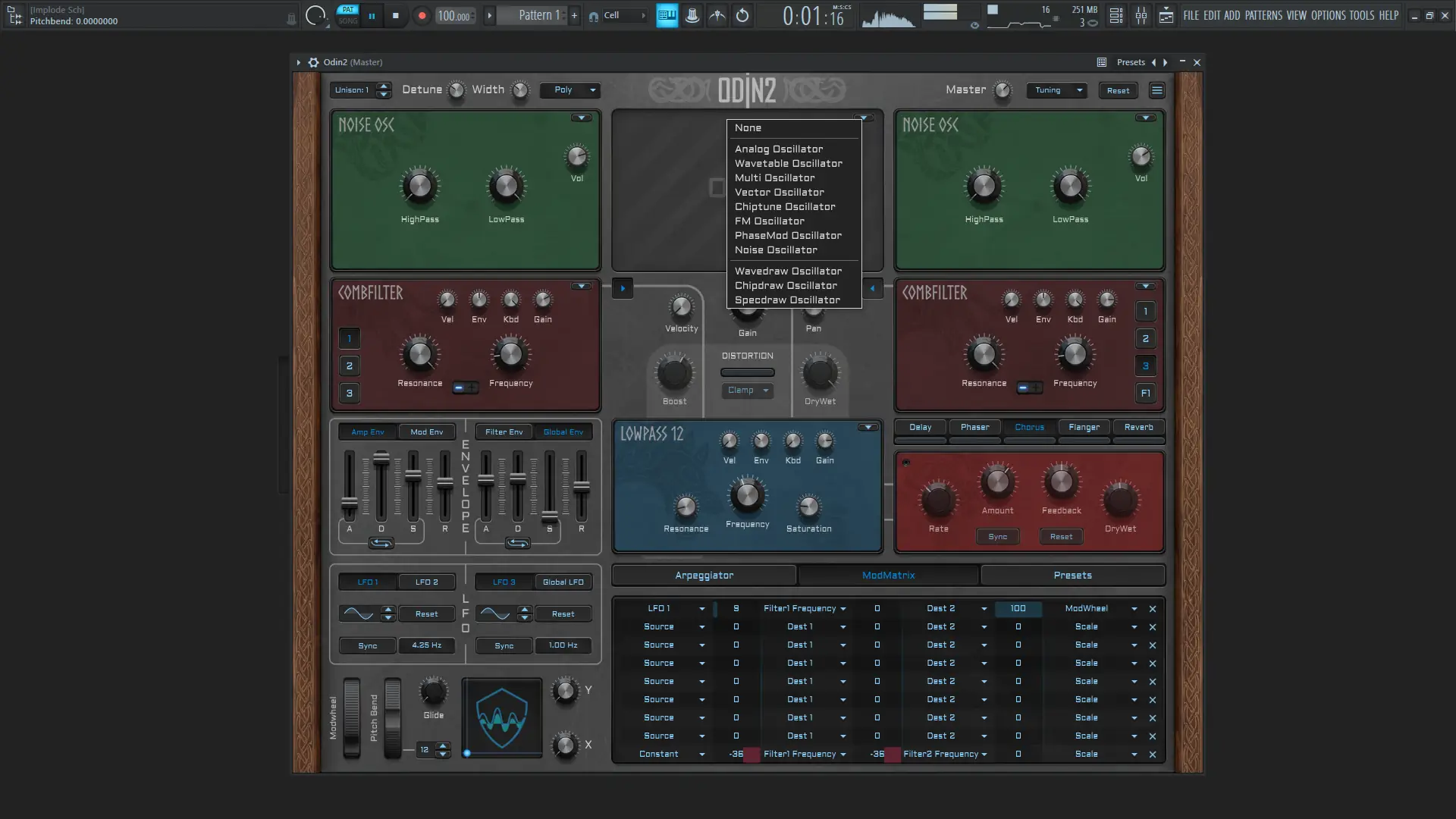Screen dimensions: 1456x819
Task: Open Odin2 hamburger menu next to Reset
Action: click(x=1157, y=90)
